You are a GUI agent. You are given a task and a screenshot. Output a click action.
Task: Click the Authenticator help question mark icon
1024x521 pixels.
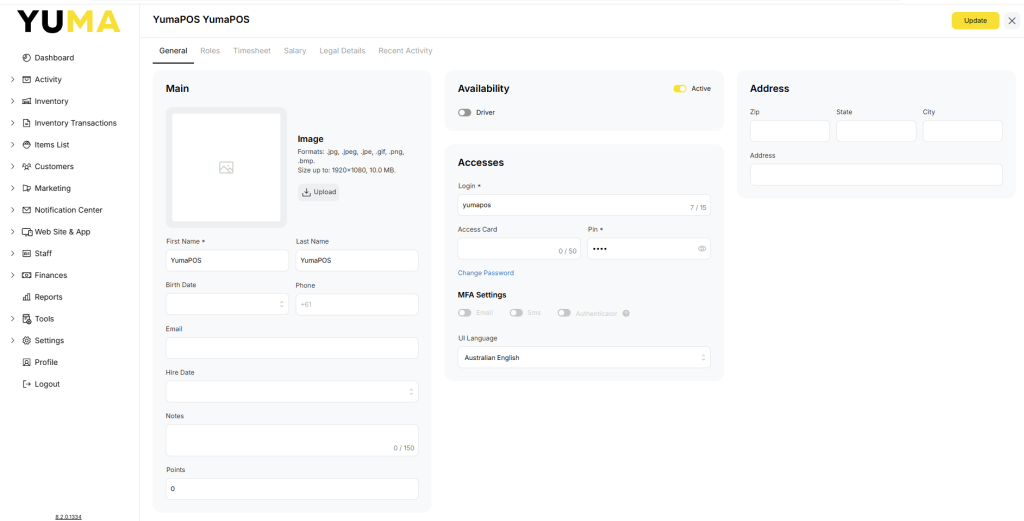626,313
